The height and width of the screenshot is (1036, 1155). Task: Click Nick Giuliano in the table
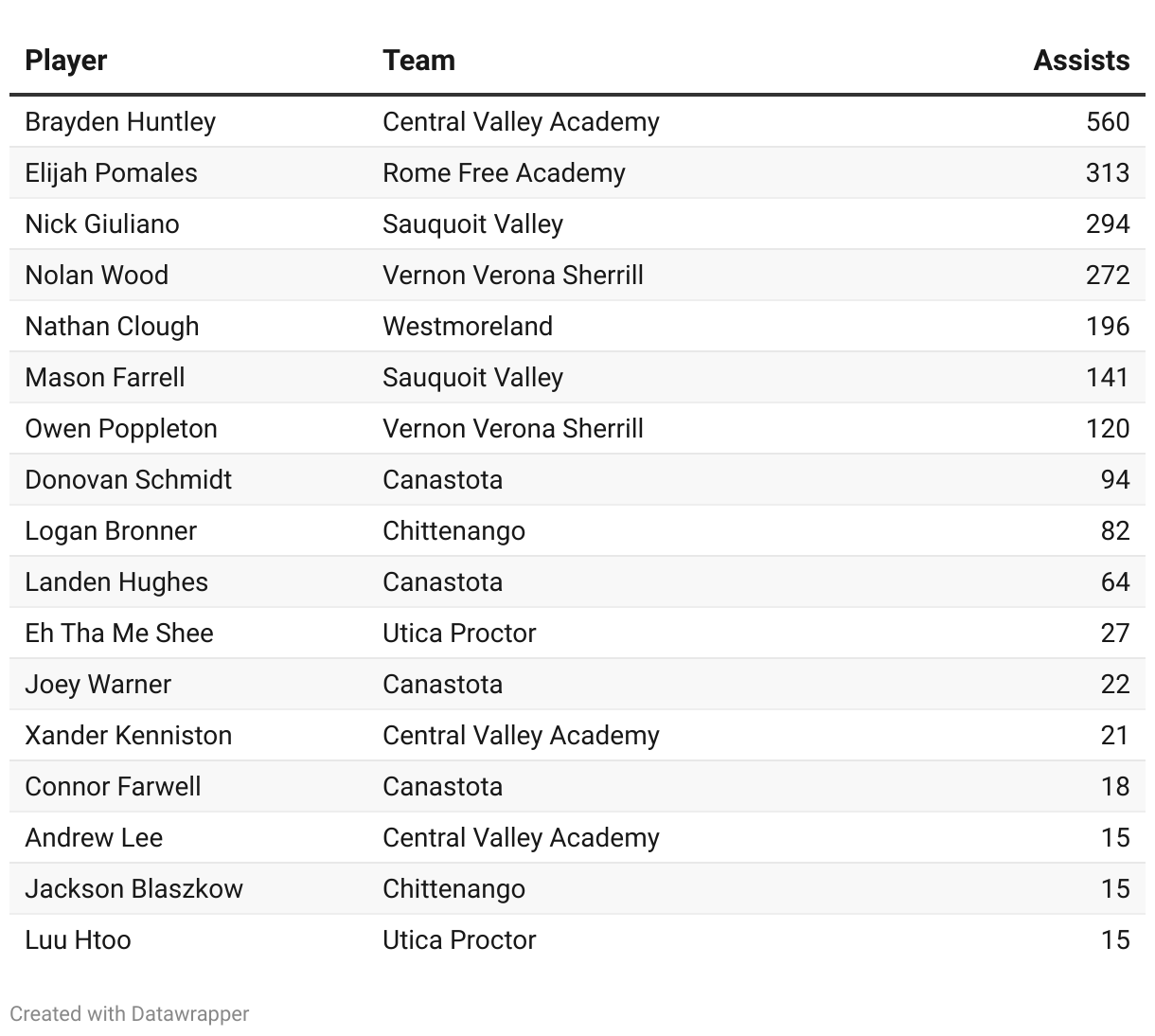pyautogui.click(x=102, y=224)
